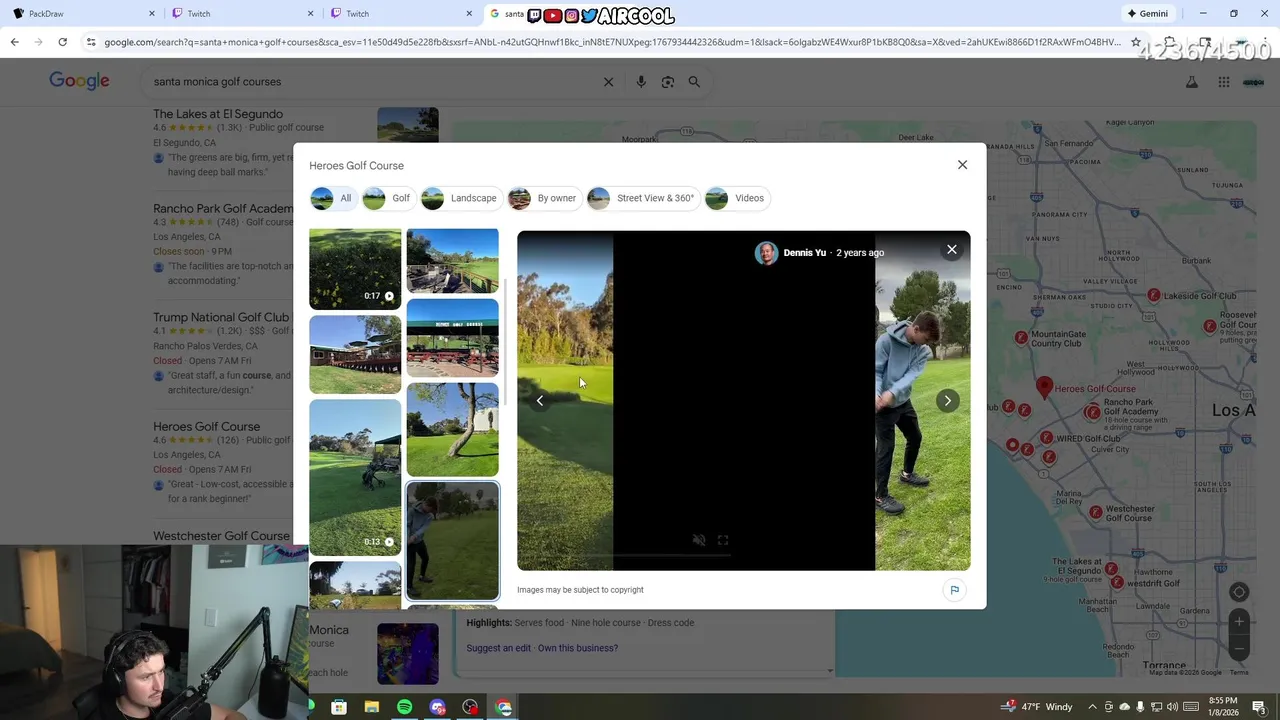This screenshot has height=720, width=1280.
Task: Click Suggest an edit link
Action: [x=498, y=648]
